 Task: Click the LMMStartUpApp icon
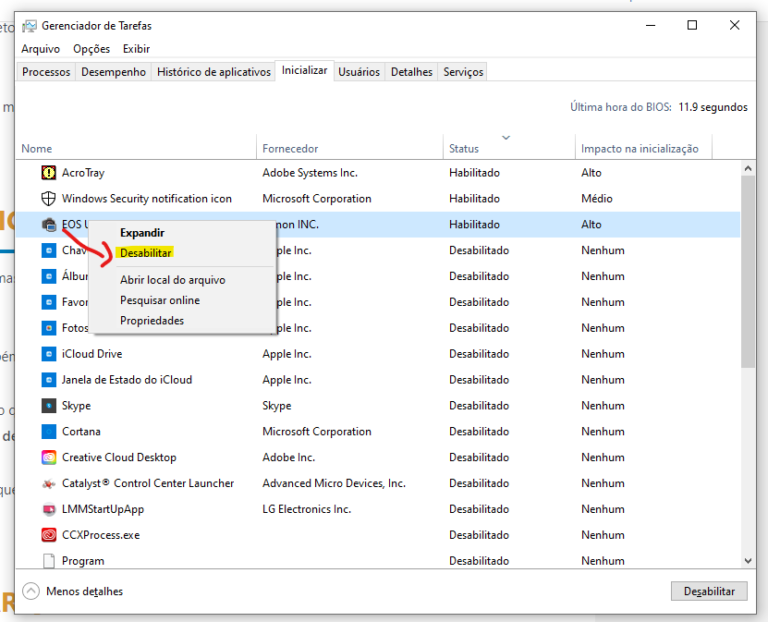[49, 510]
